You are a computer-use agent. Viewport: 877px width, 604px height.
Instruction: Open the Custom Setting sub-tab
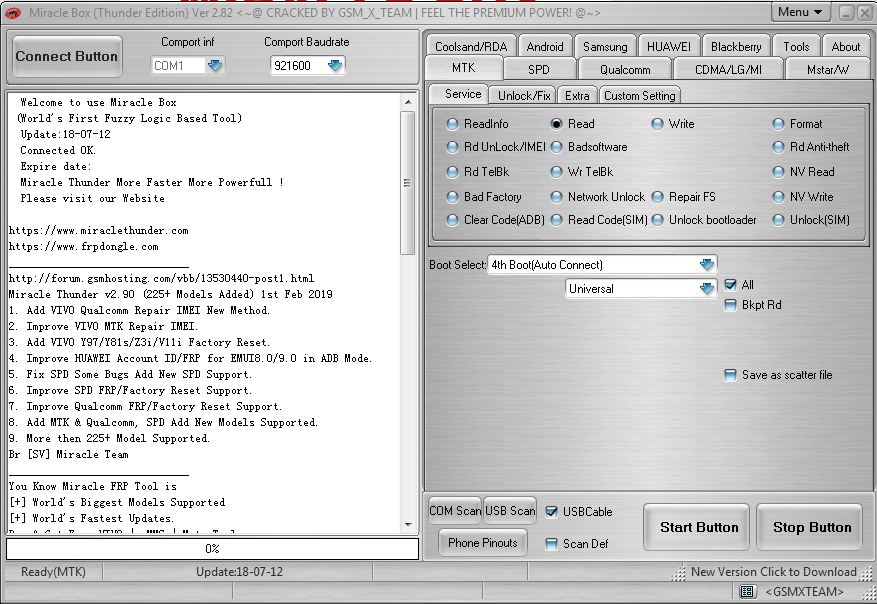639,96
